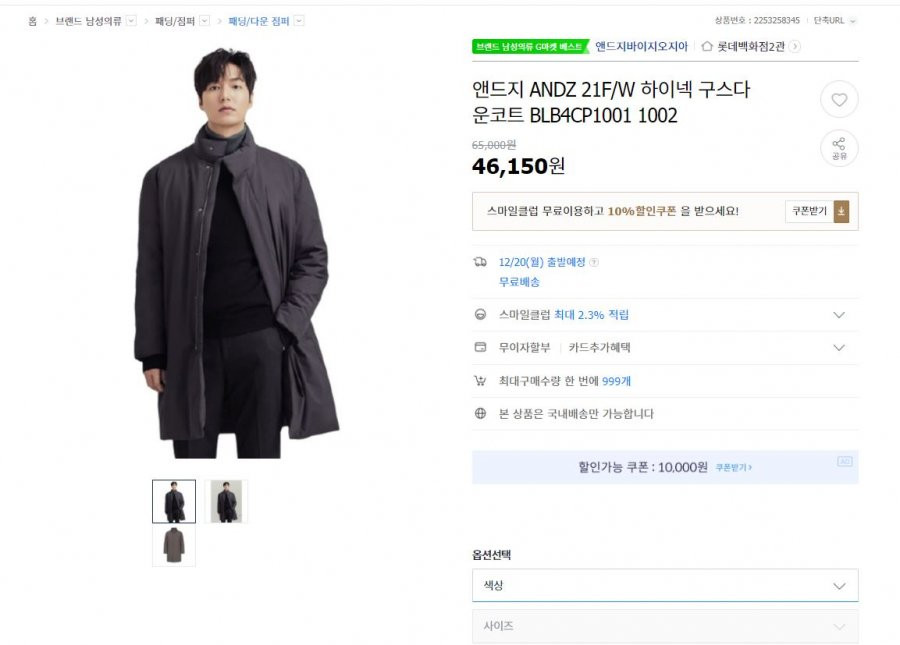Click the heart wishlist icon
The height and width of the screenshot is (645, 900).
839,99
